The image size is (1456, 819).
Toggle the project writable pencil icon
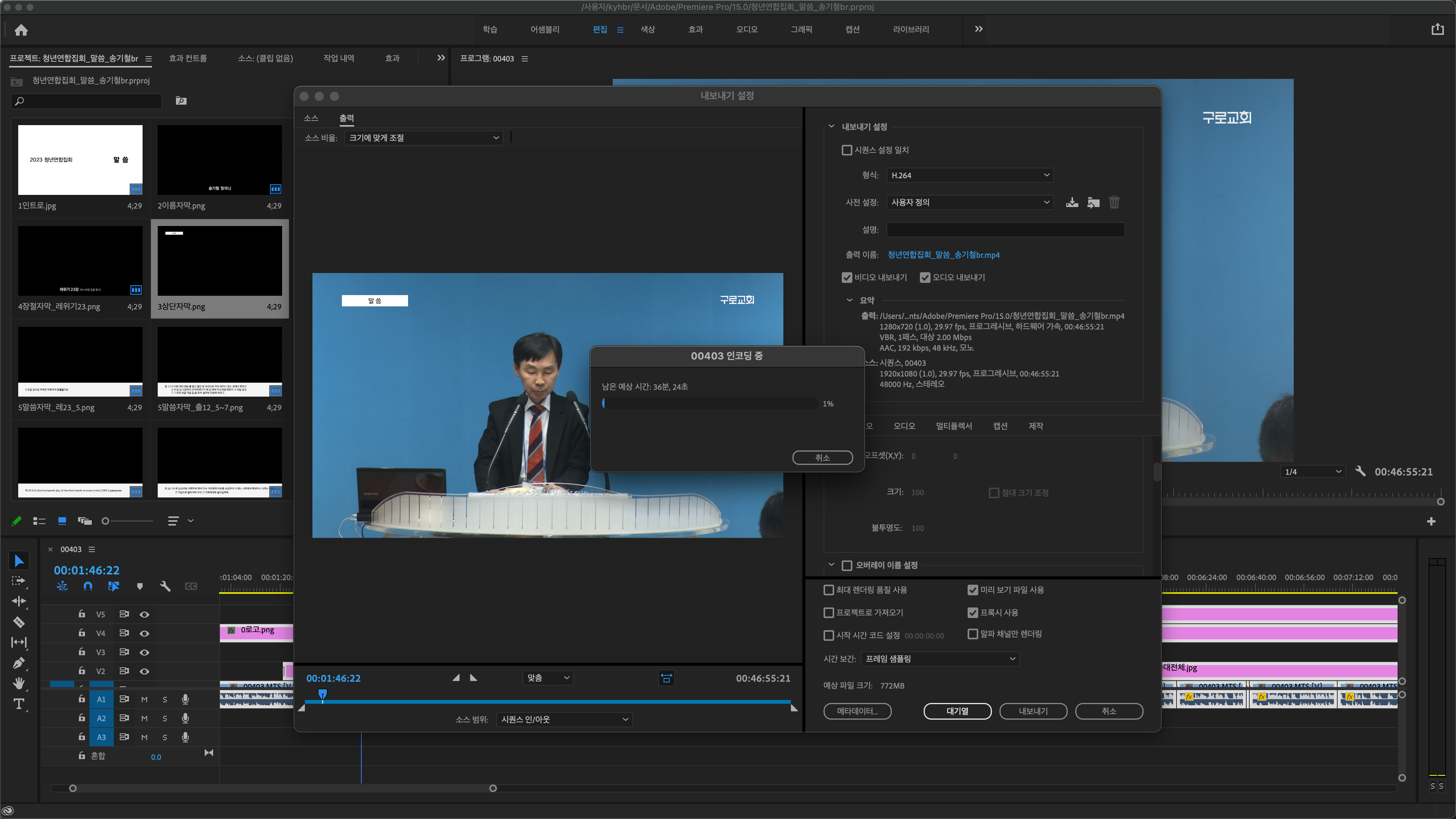(x=16, y=521)
